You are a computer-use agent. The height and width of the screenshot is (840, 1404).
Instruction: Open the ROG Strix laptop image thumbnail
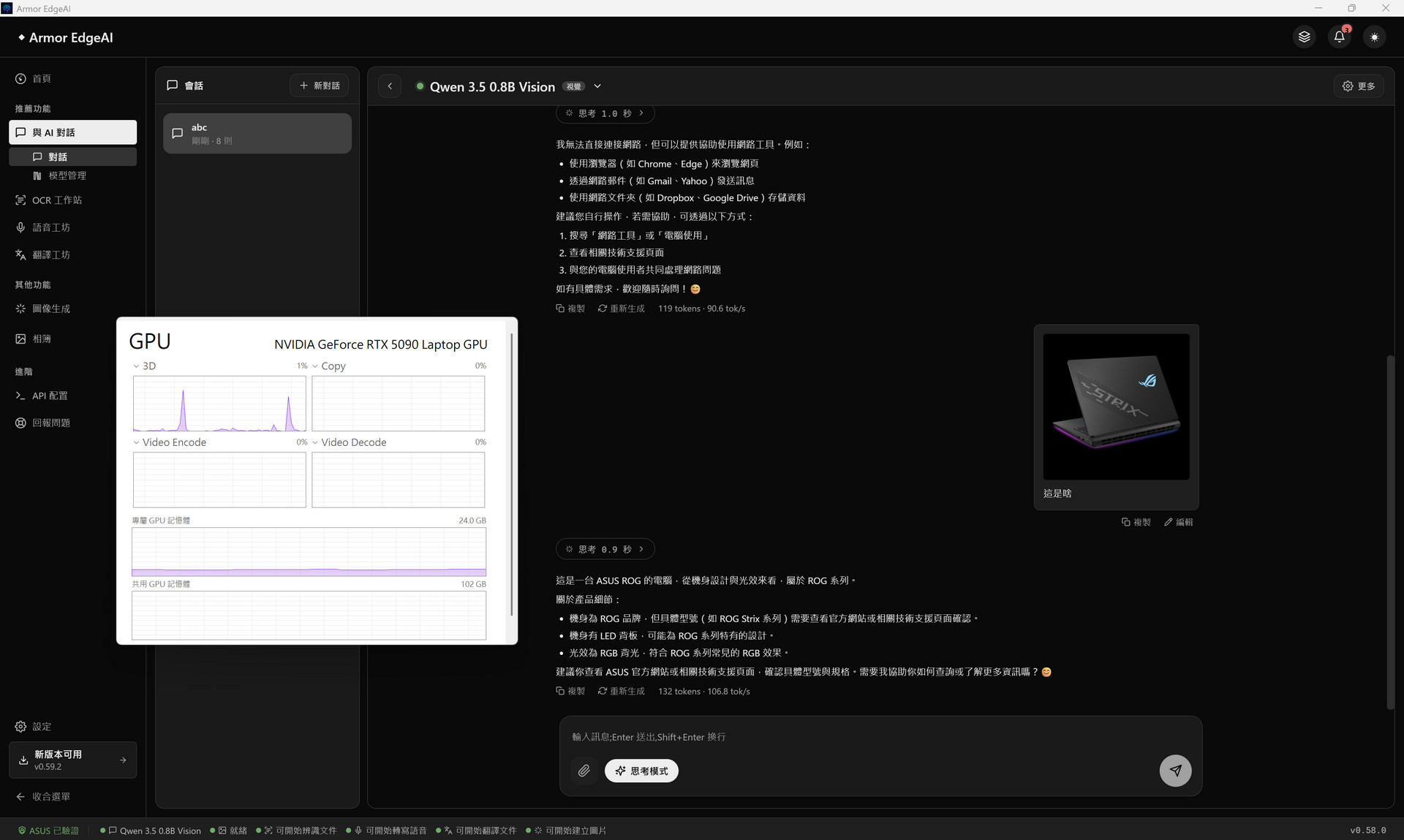[x=1116, y=406]
